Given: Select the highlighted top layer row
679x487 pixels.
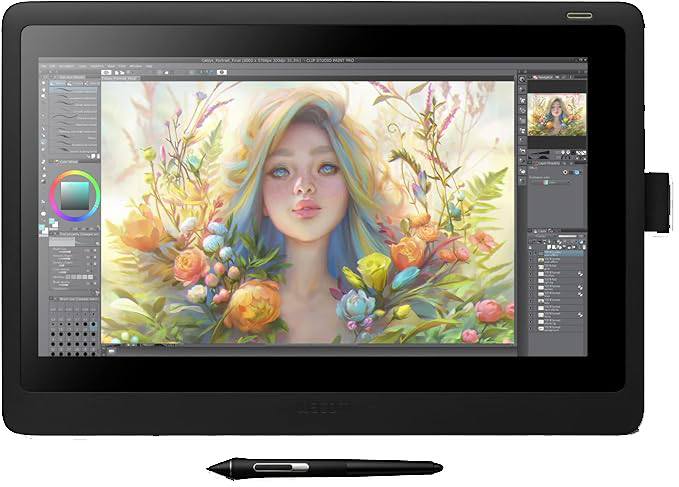Looking at the screenshot, I should (x=556, y=253).
